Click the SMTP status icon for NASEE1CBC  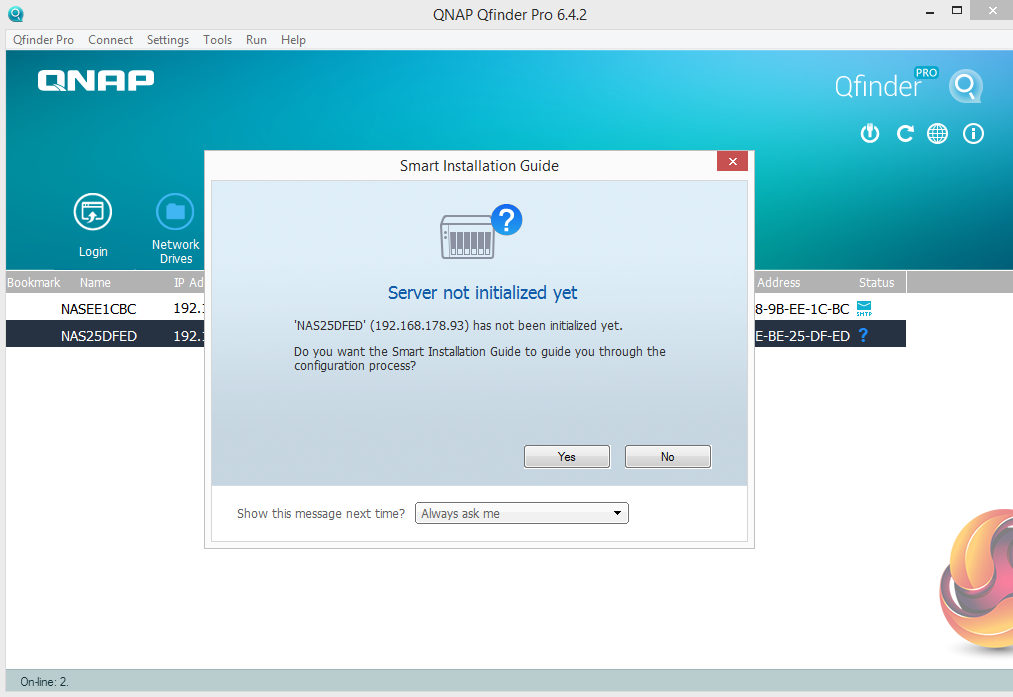864,309
